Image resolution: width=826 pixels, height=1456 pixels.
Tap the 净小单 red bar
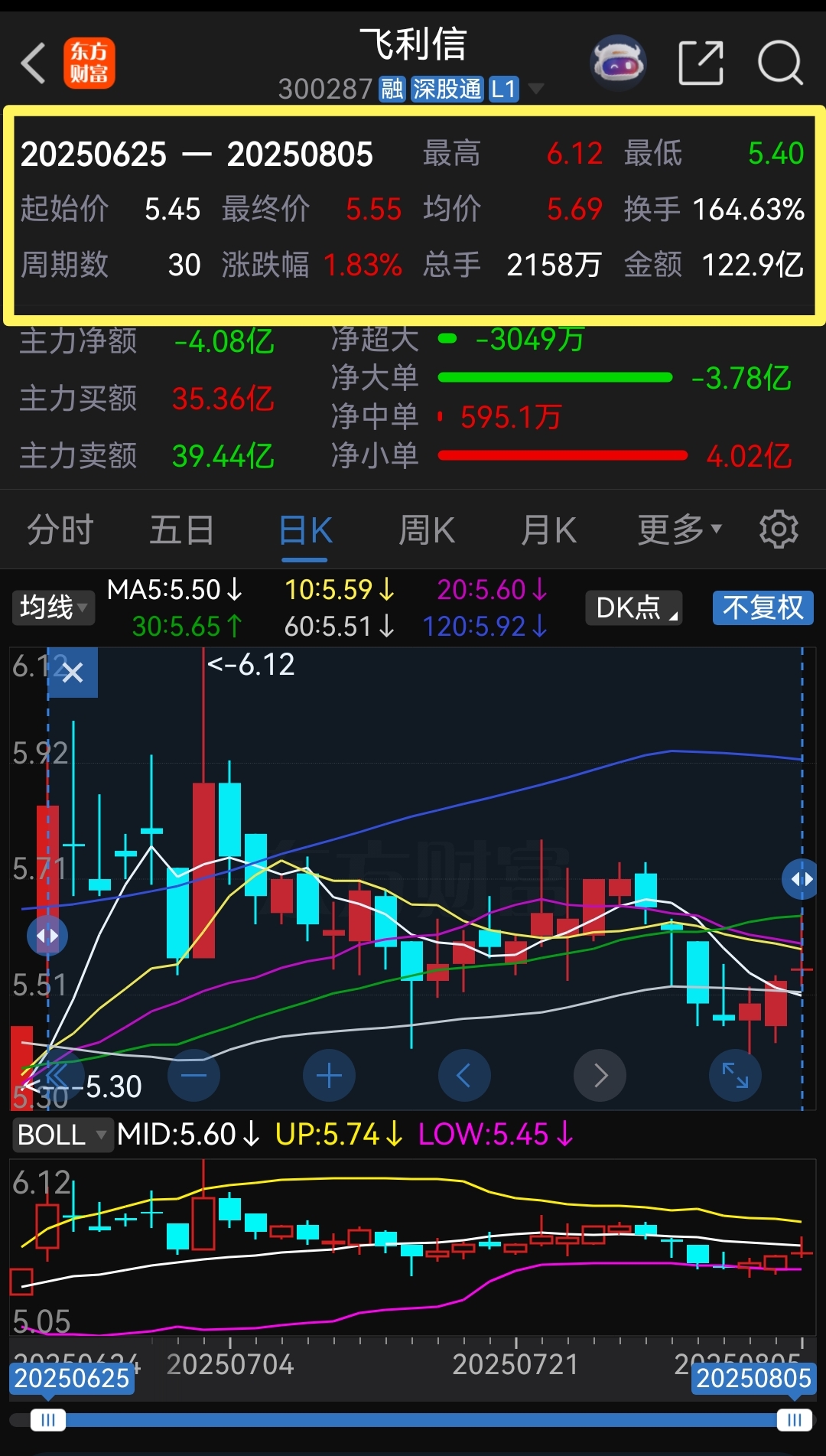(x=563, y=455)
